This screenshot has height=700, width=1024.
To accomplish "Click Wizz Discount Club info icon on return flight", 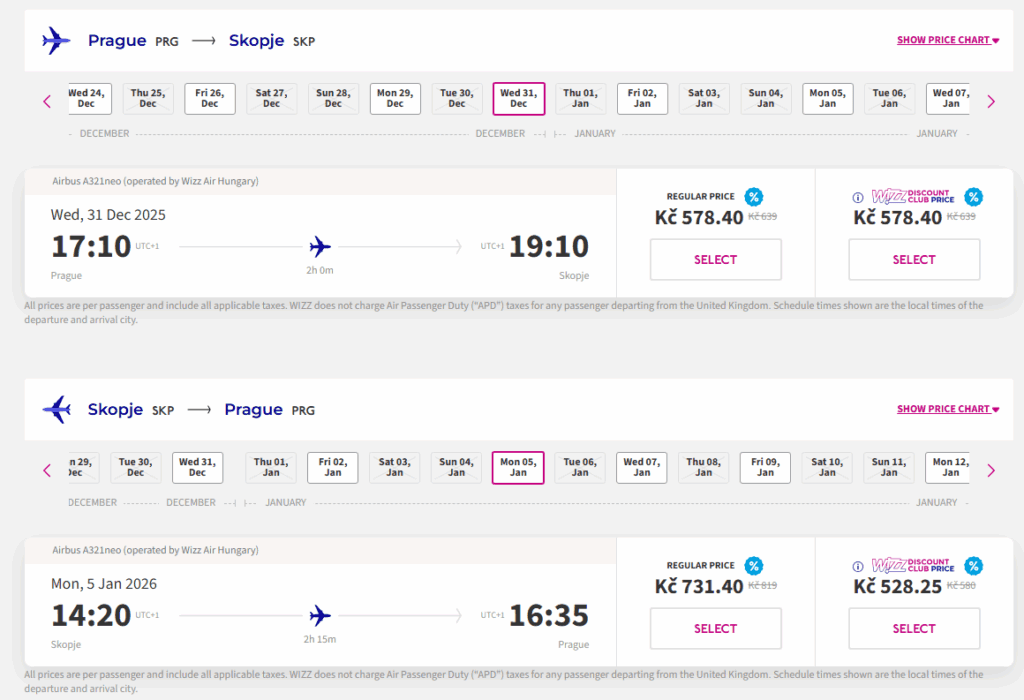I will click(x=857, y=567).
